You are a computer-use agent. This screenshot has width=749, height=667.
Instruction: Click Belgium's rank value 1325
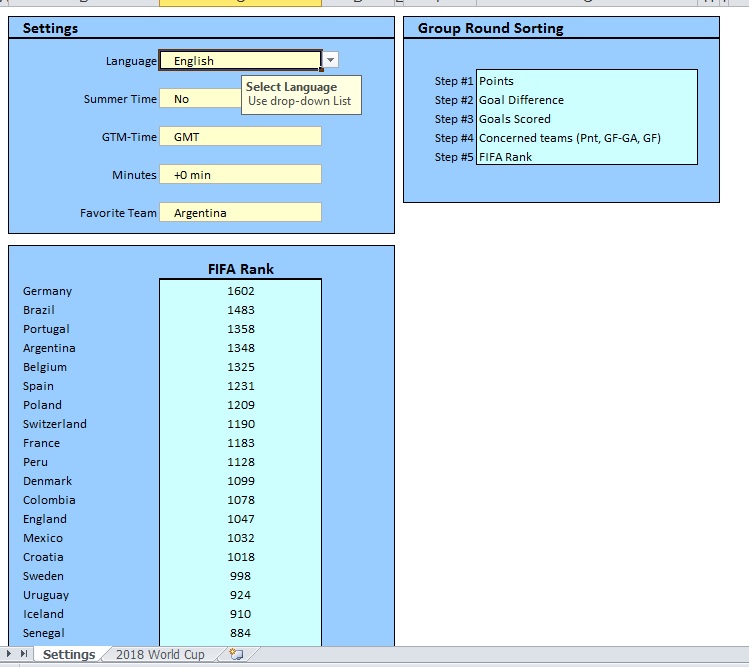(240, 367)
